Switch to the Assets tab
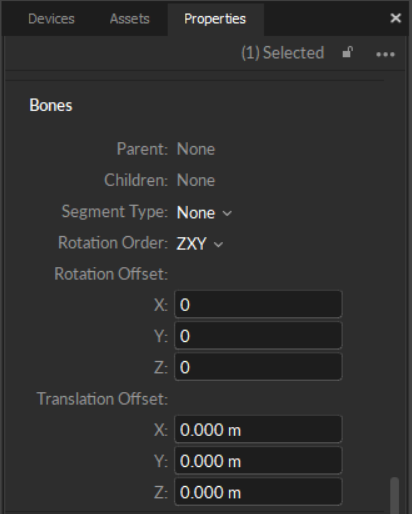The image size is (412, 514). pyautogui.click(x=130, y=19)
